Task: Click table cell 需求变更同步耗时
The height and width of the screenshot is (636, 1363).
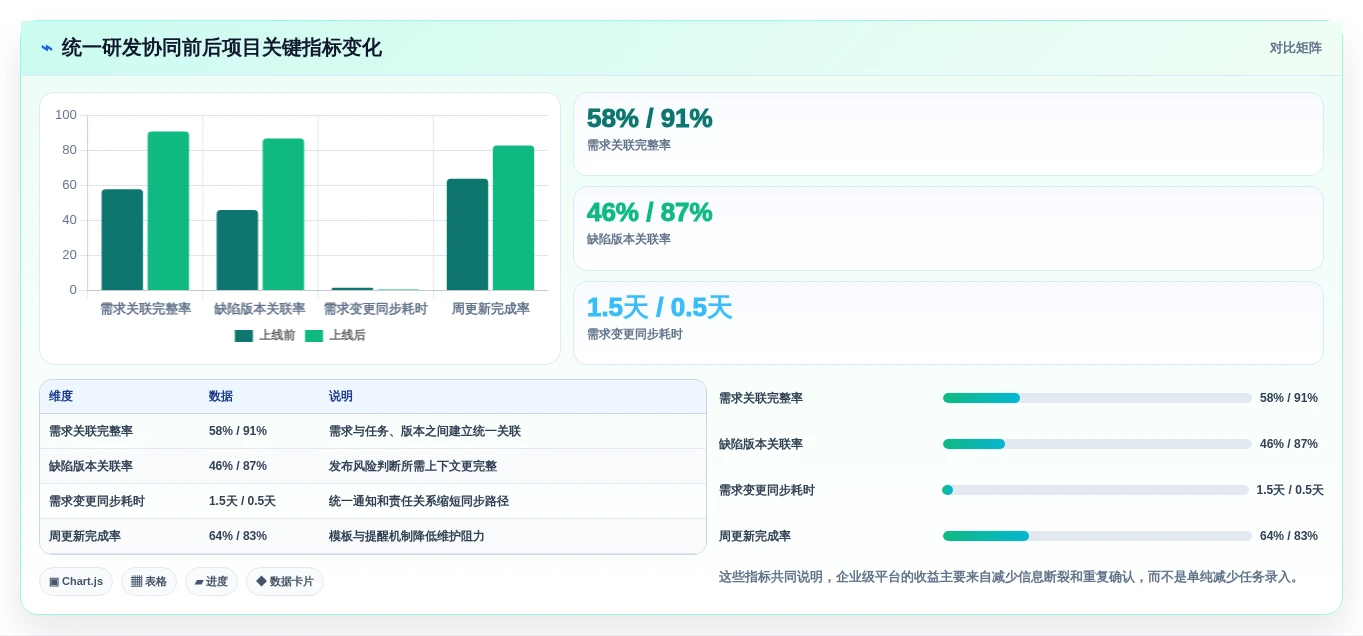Action: point(97,501)
